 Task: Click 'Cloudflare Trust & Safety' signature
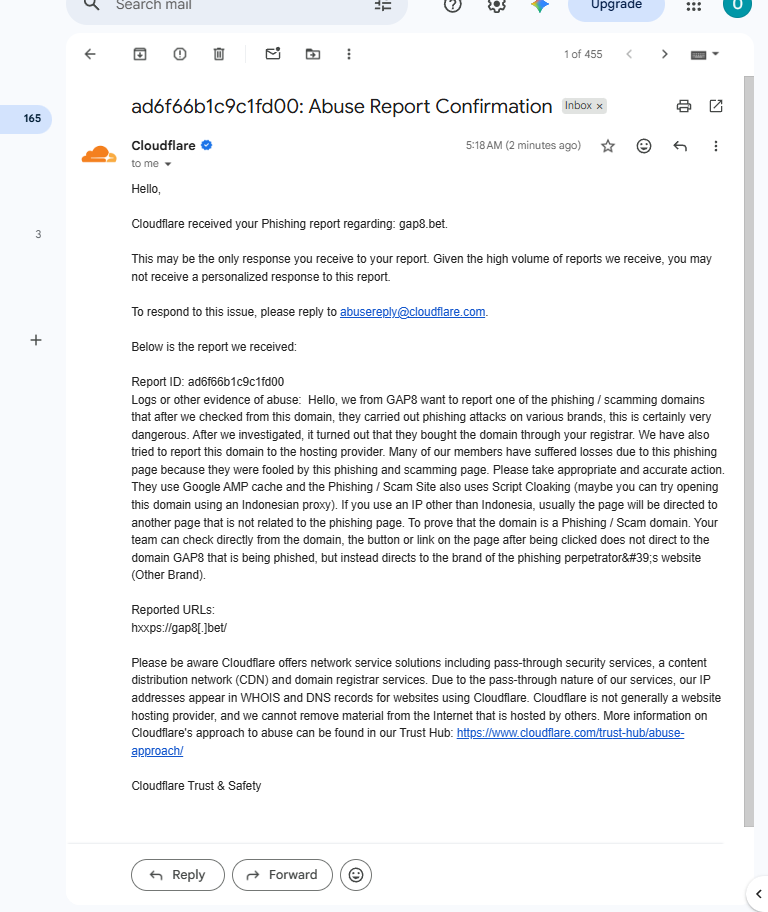click(196, 786)
